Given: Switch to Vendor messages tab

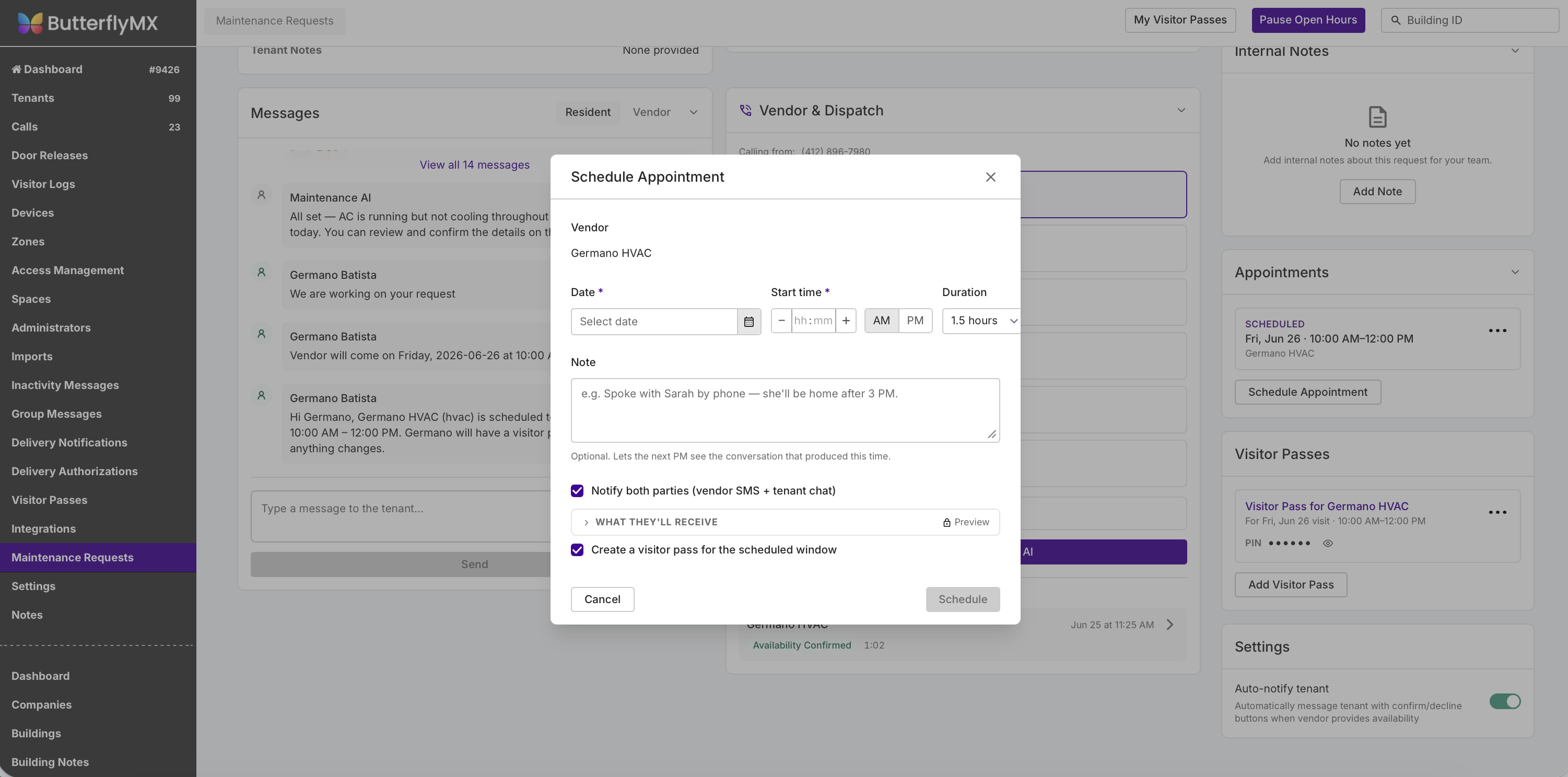Looking at the screenshot, I should [651, 112].
